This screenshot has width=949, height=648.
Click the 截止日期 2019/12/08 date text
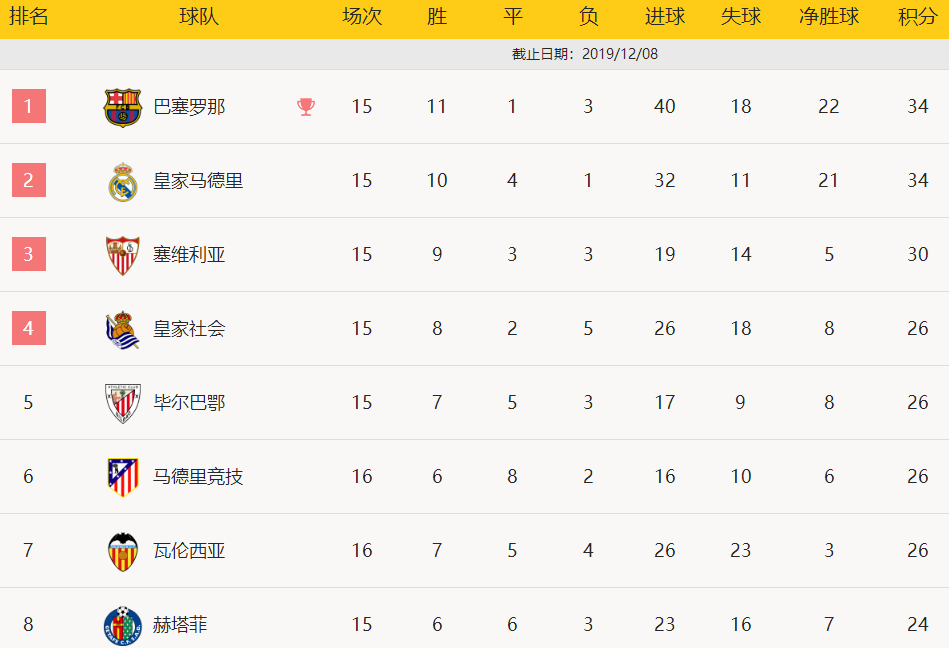click(x=585, y=54)
